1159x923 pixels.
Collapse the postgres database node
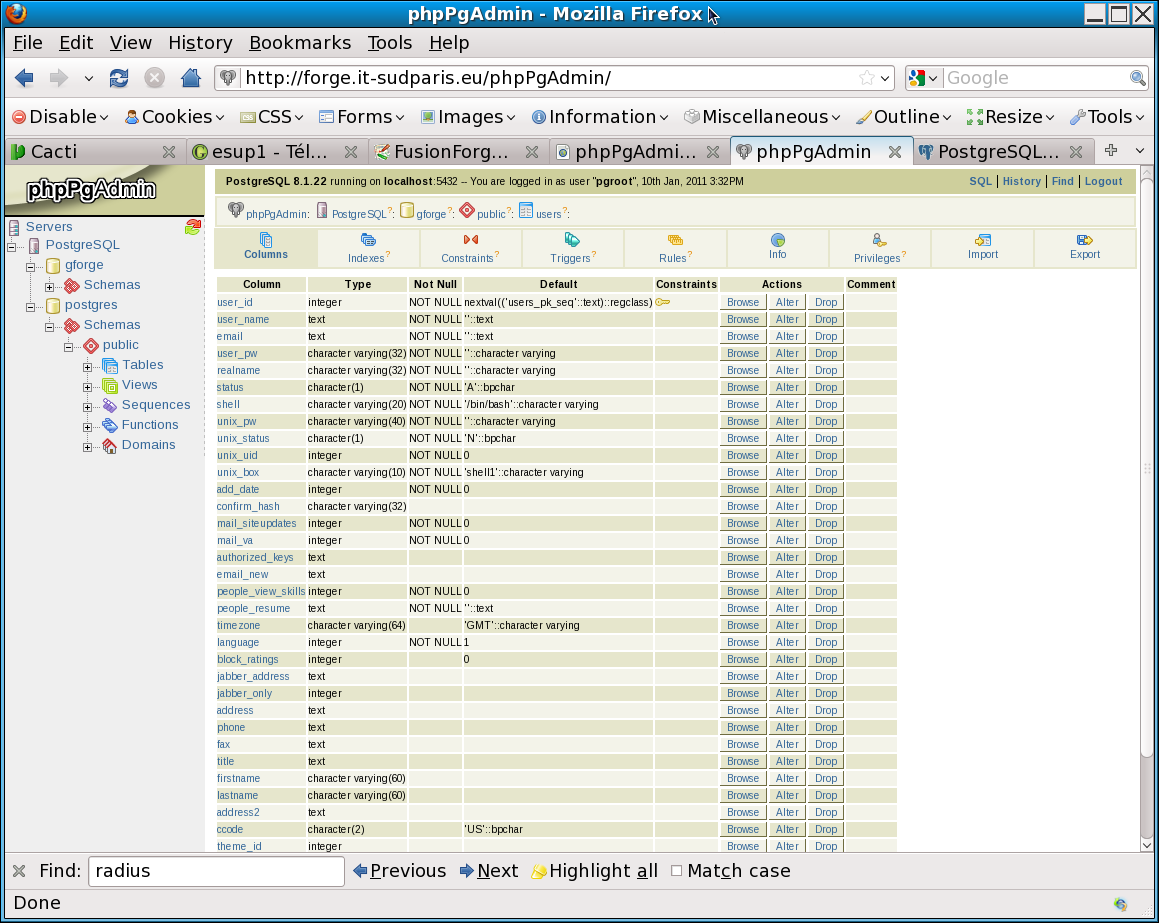click(31, 306)
